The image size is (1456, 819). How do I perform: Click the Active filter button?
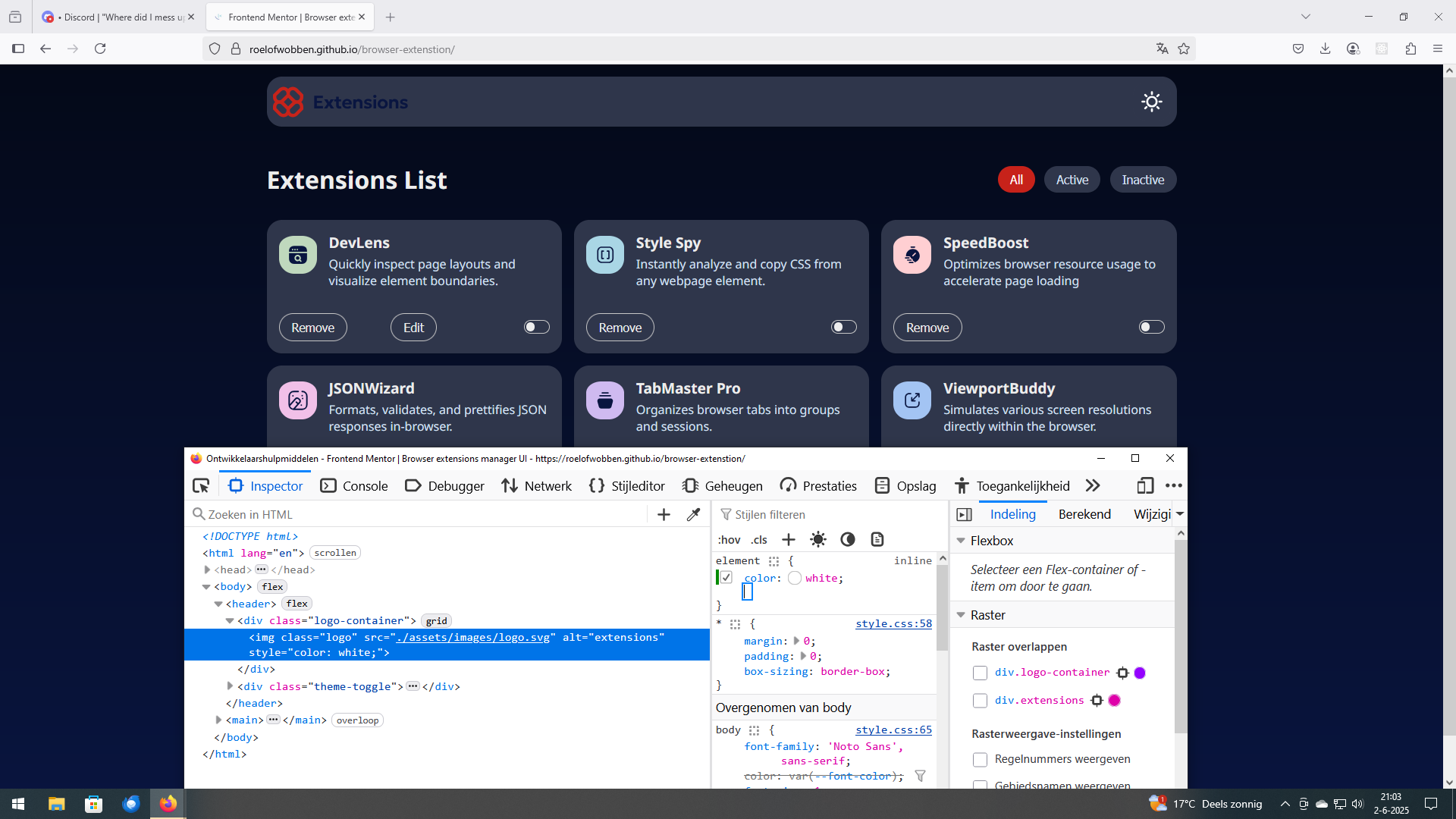[1072, 180]
